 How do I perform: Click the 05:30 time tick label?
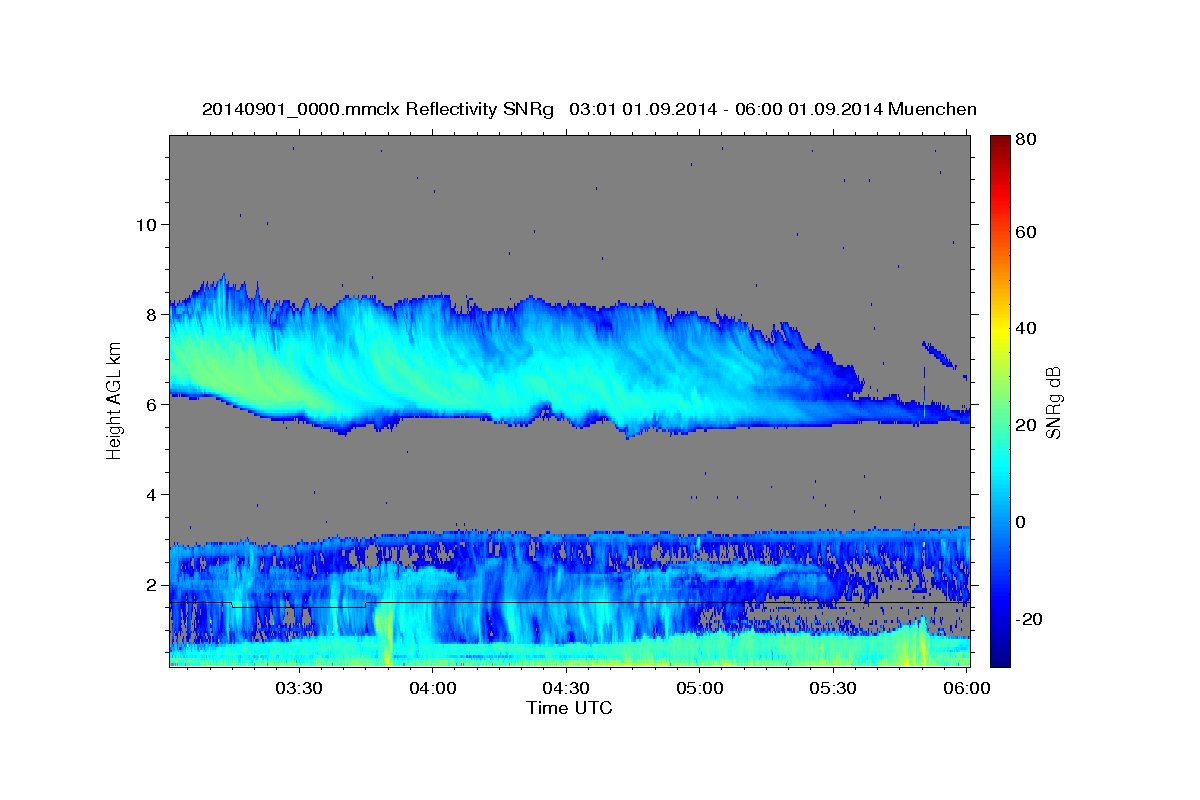[834, 689]
